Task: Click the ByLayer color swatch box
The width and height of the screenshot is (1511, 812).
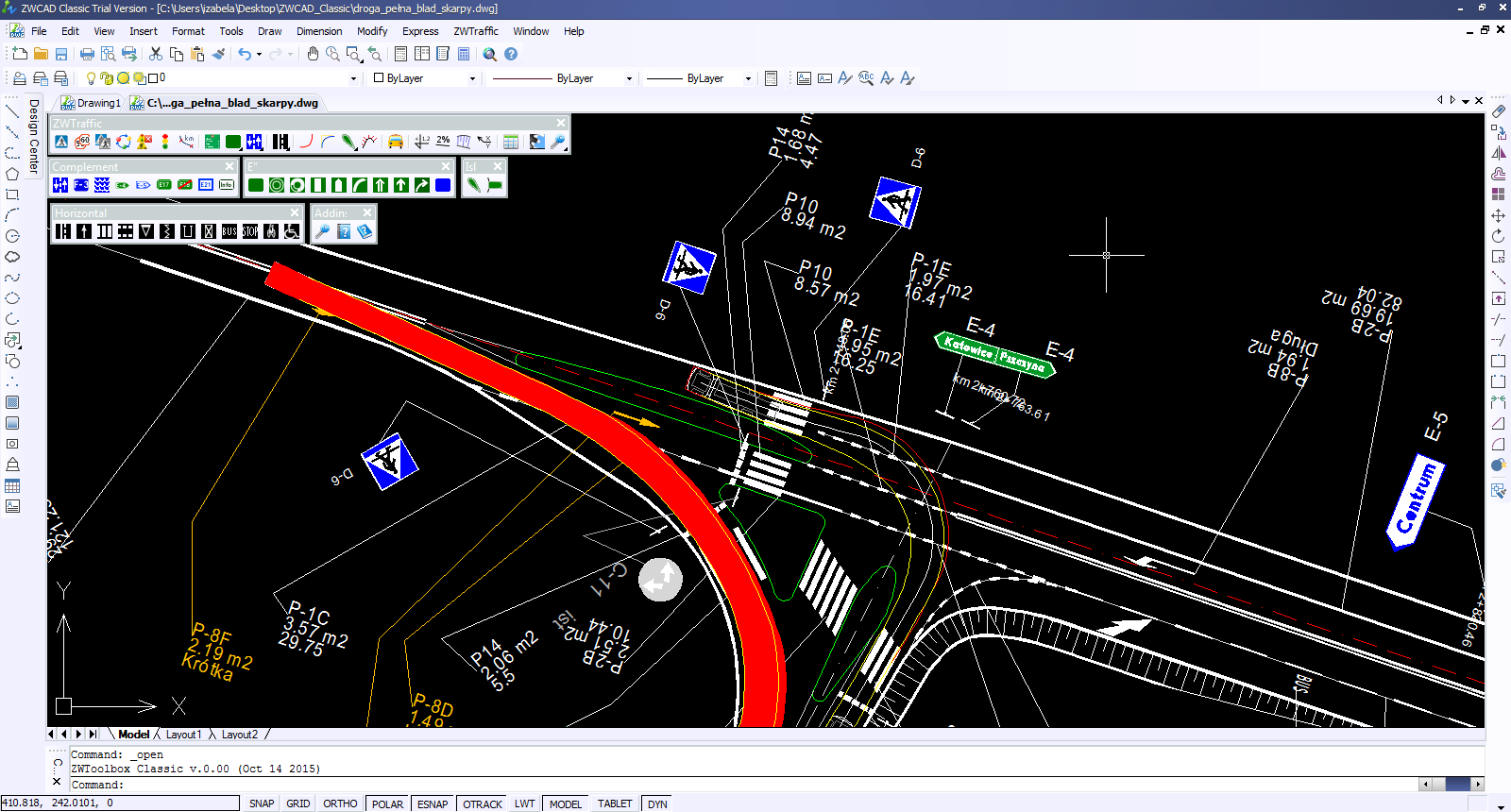Action: (x=379, y=78)
